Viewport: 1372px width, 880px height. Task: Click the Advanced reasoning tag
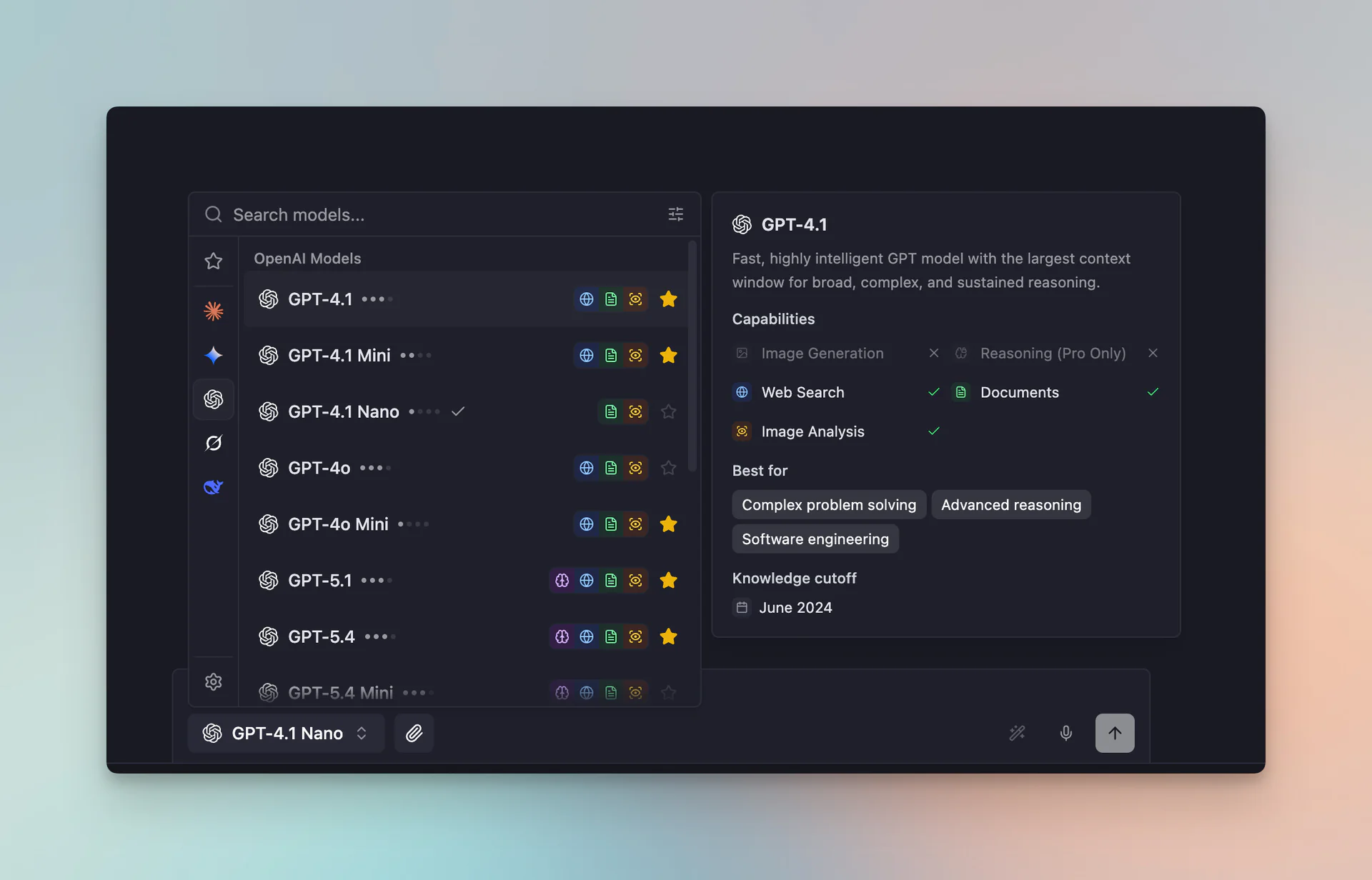1011,505
